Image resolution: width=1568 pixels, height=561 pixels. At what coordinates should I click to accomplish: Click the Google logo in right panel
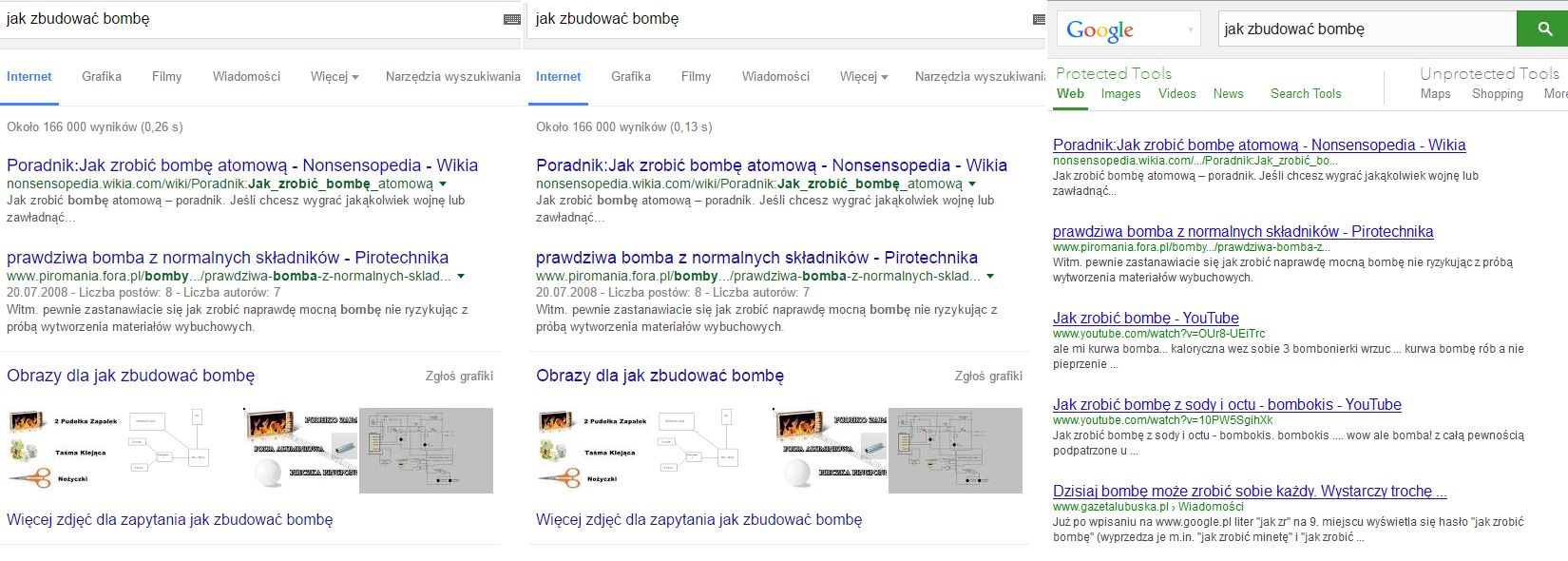pos(1100,29)
